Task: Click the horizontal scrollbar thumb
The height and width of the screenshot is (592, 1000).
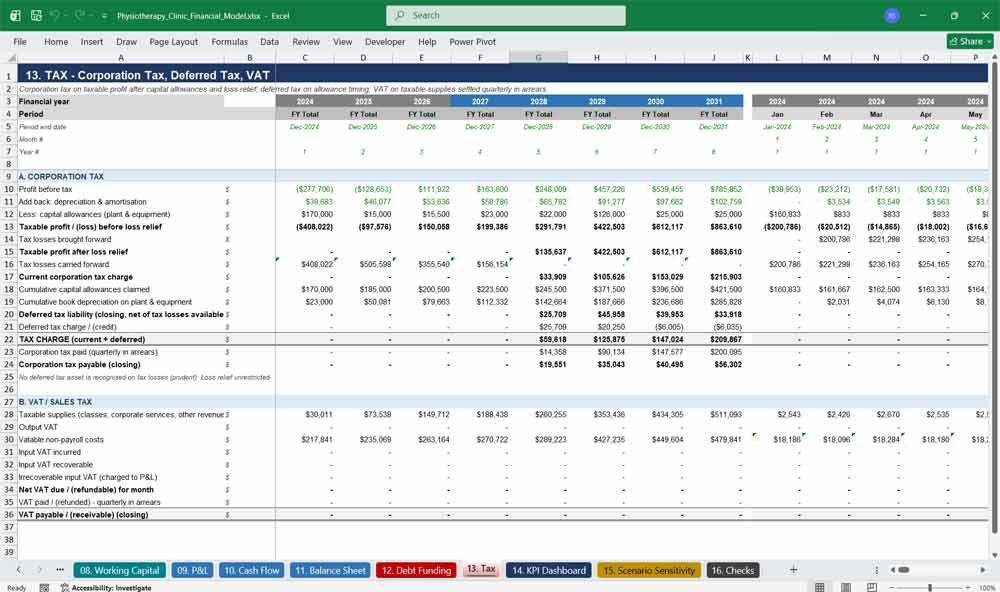Action: coord(904,570)
